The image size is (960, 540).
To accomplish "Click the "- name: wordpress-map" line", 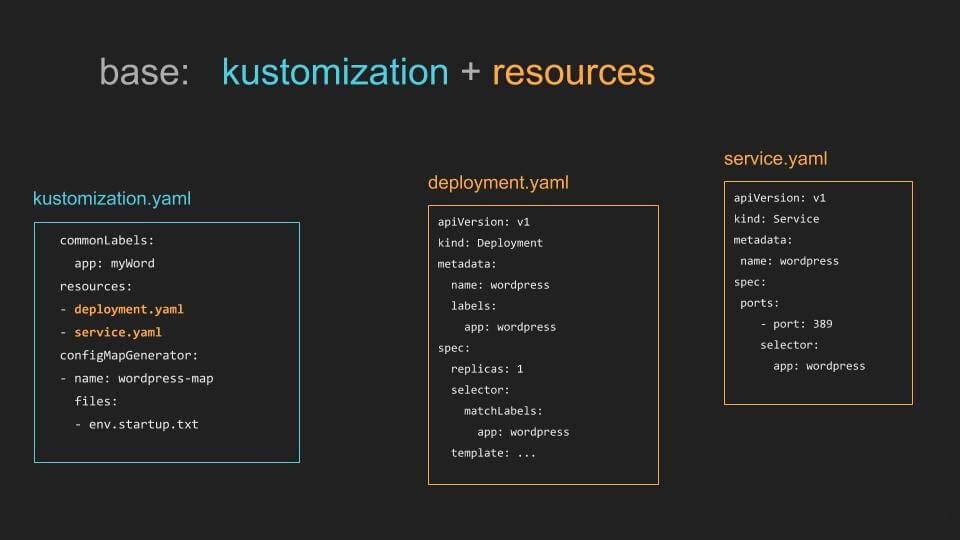I will [137, 378].
